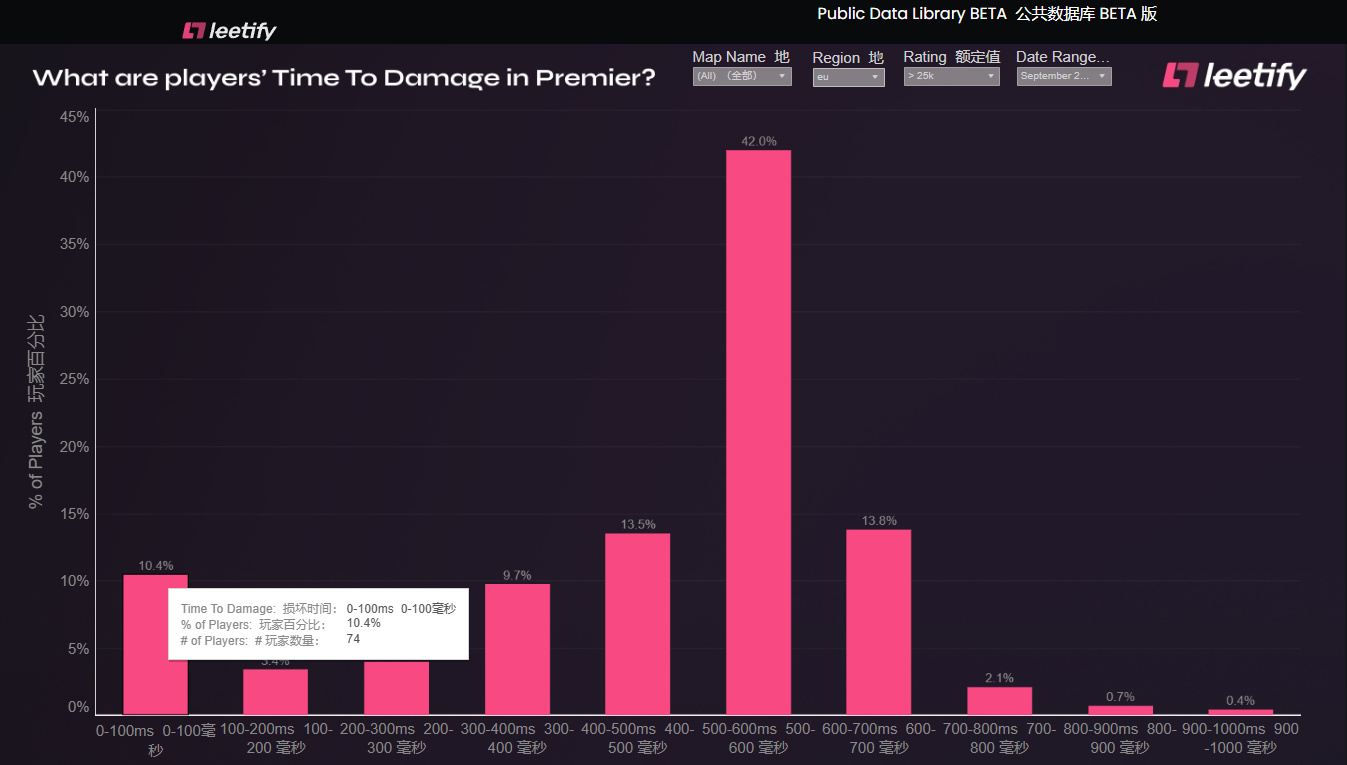Click the 42.0% value label
Image resolution: width=1347 pixels, height=765 pixels.
tap(758, 141)
